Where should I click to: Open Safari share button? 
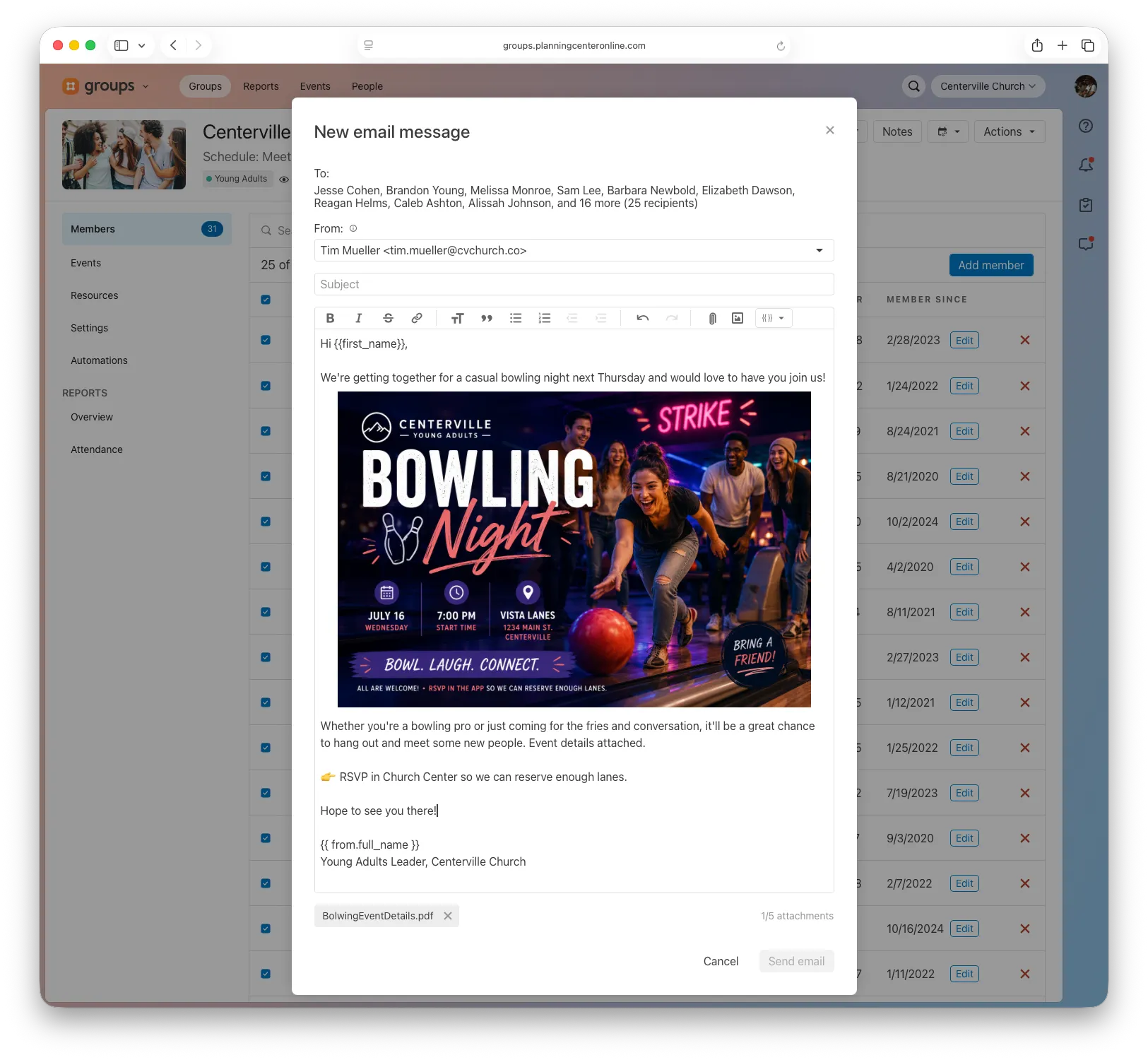pyautogui.click(x=1037, y=45)
